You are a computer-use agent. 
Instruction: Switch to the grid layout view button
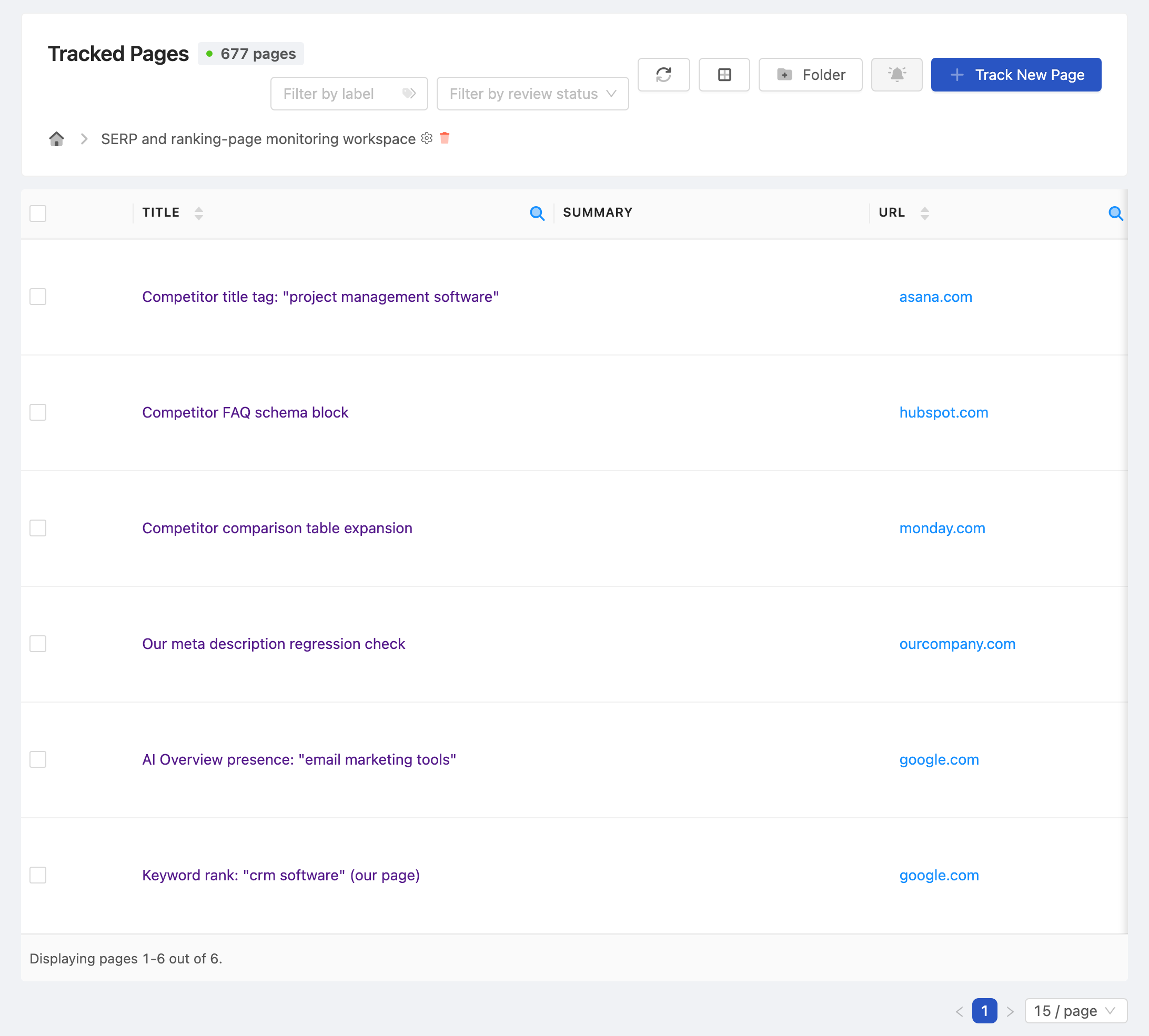(724, 75)
